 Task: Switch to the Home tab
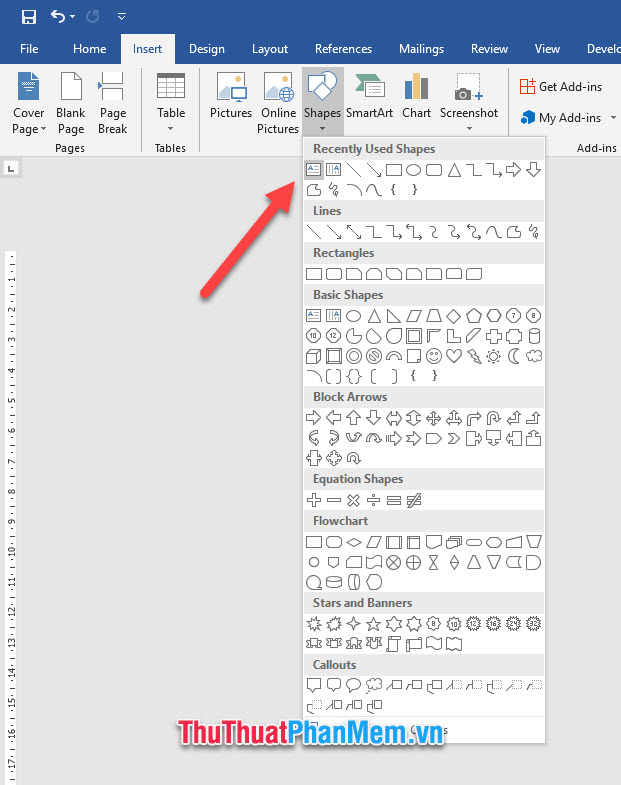tap(89, 49)
